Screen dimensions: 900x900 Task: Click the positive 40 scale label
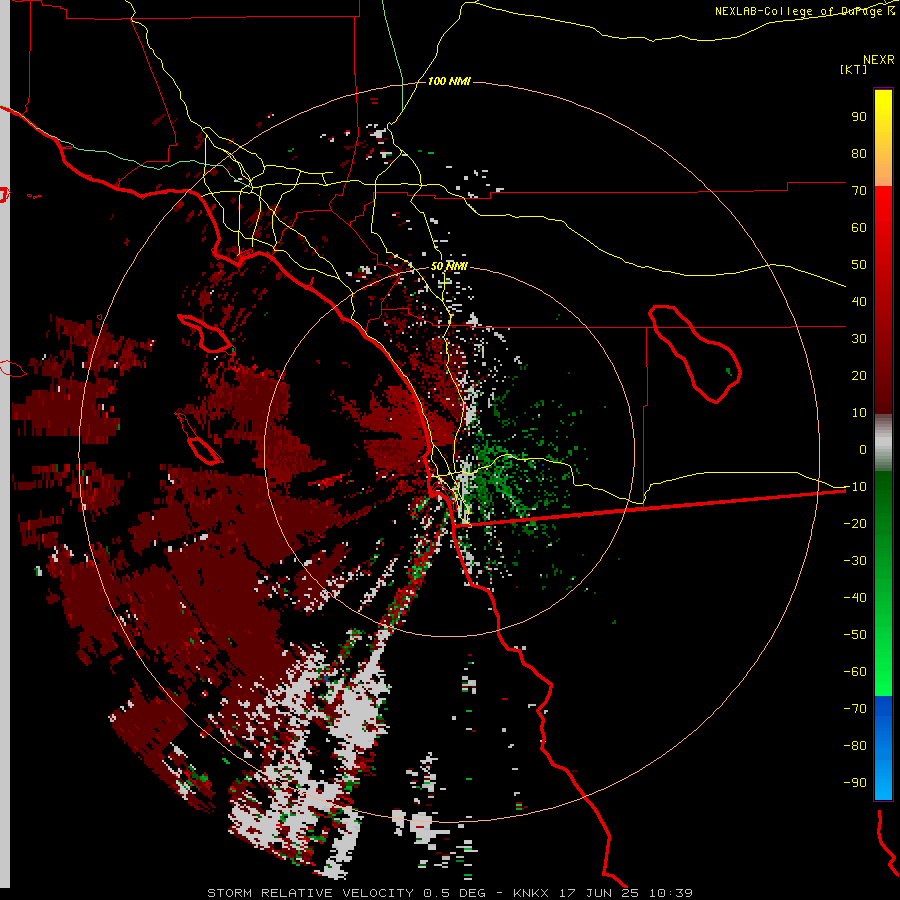point(859,301)
